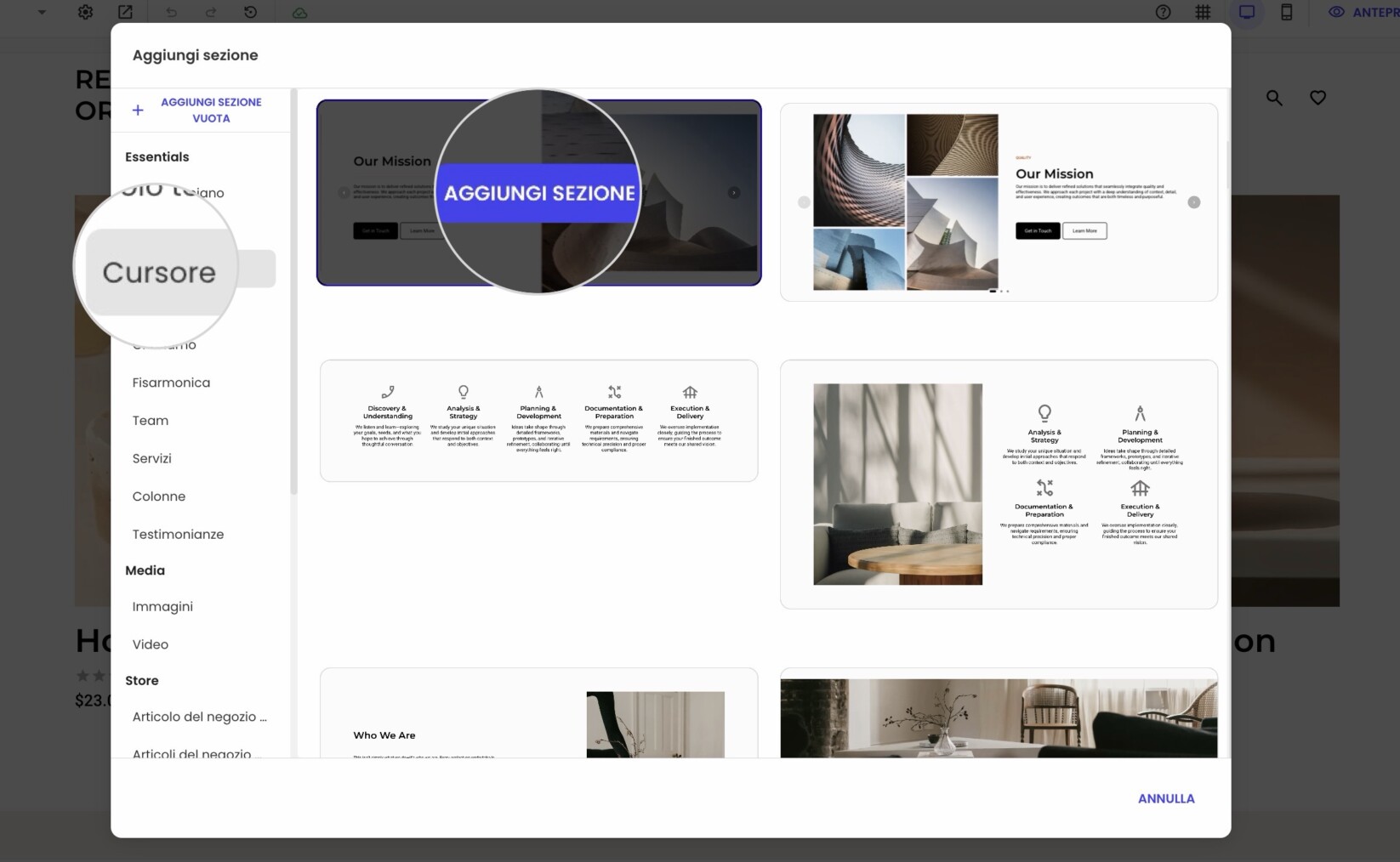The image size is (1400, 862).
Task: Switch to desktop view icon
Action: click(x=1247, y=12)
